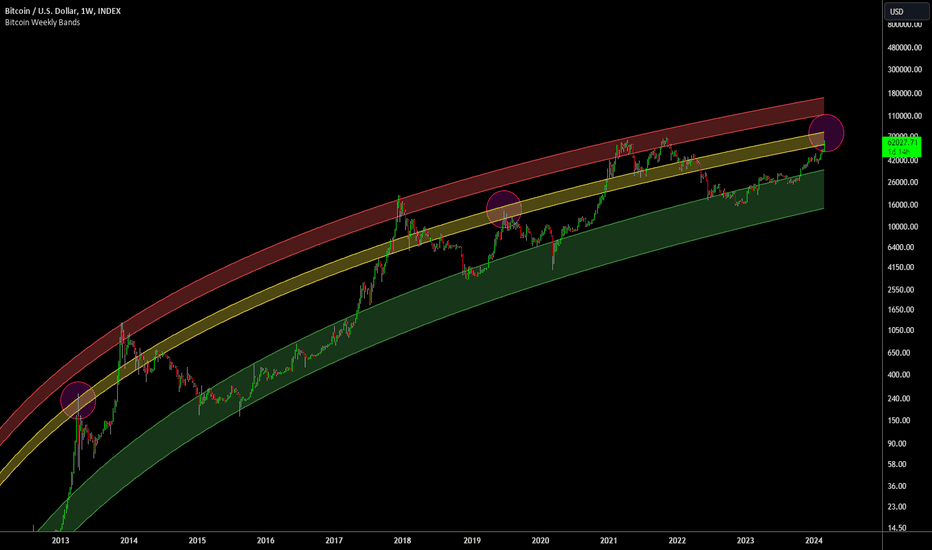Click the 4150.00 price scale value
The width and height of the screenshot is (932, 550).
[901, 268]
